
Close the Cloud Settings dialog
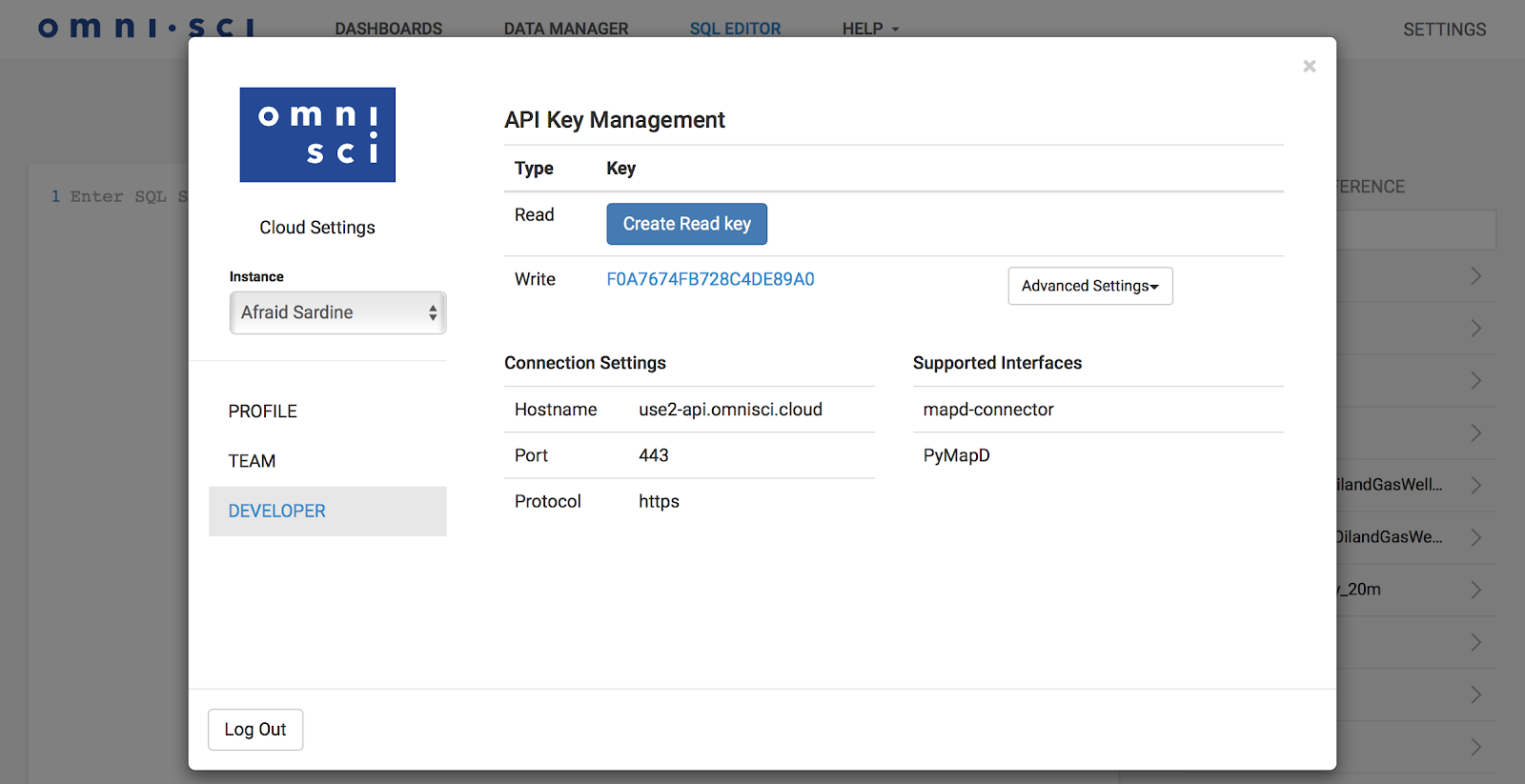tap(1310, 66)
